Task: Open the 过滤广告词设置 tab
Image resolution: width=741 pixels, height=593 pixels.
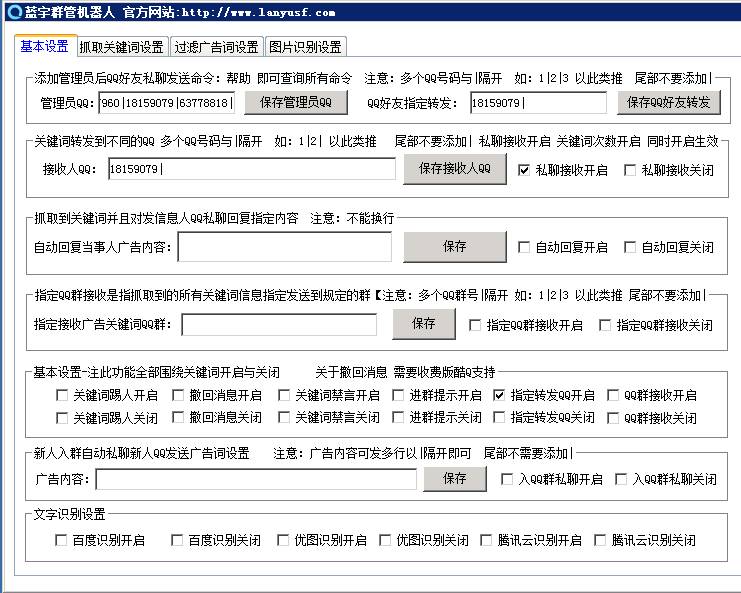Action: pos(216,47)
